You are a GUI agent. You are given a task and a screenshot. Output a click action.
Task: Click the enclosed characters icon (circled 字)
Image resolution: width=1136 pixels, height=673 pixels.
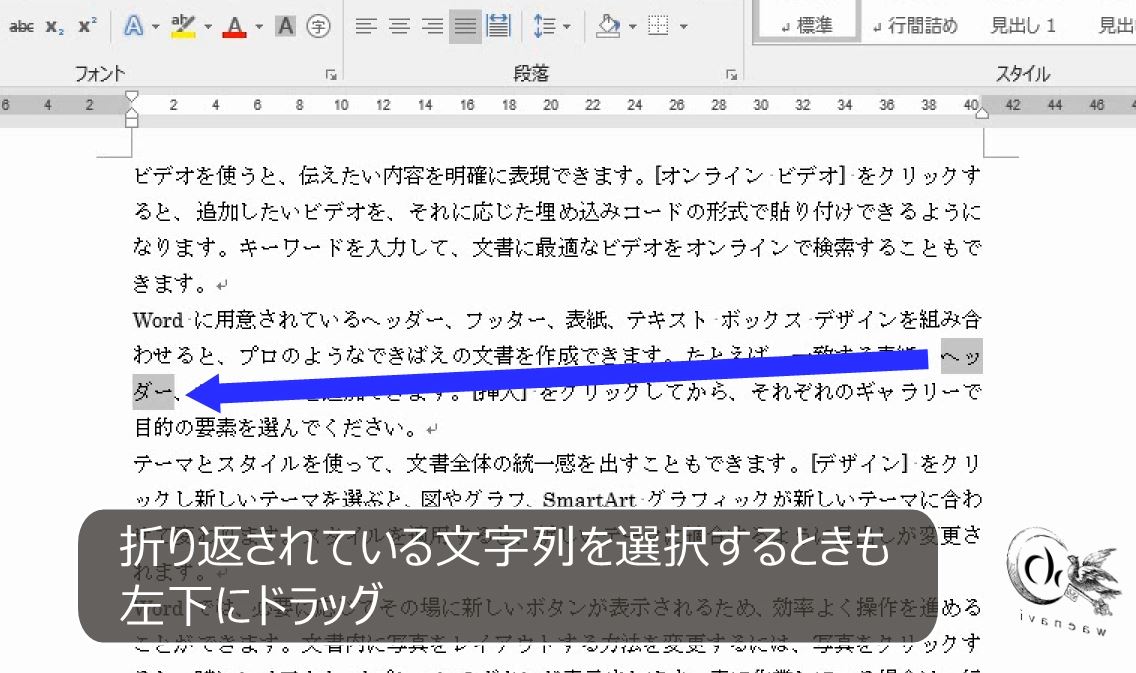tap(318, 27)
